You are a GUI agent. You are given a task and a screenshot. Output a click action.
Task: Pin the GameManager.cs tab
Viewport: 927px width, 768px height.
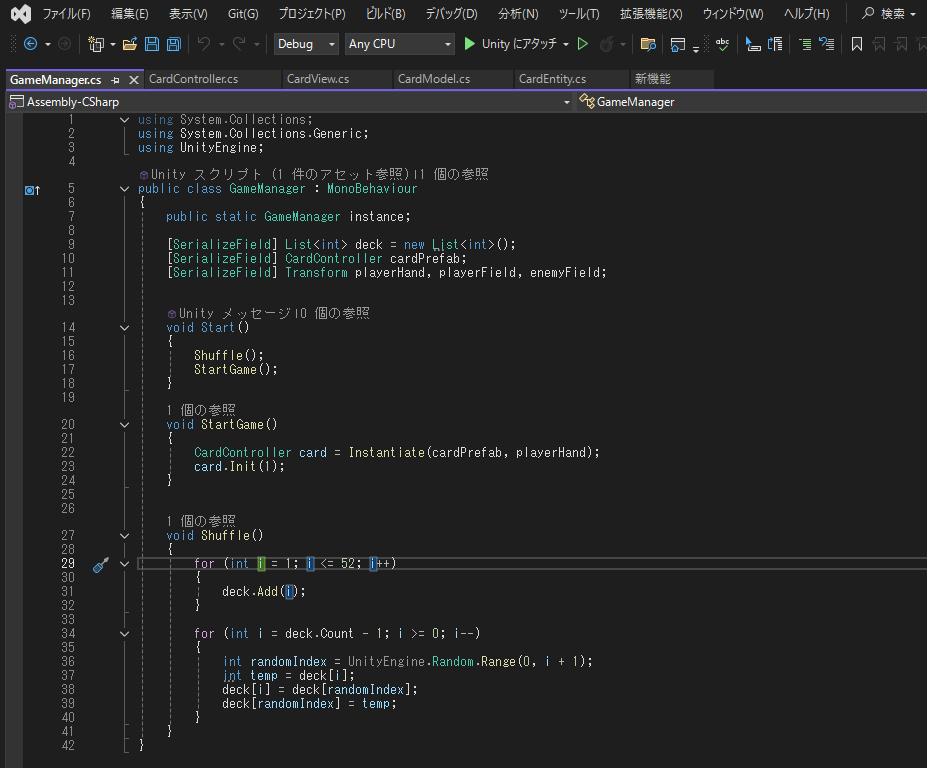tap(117, 78)
